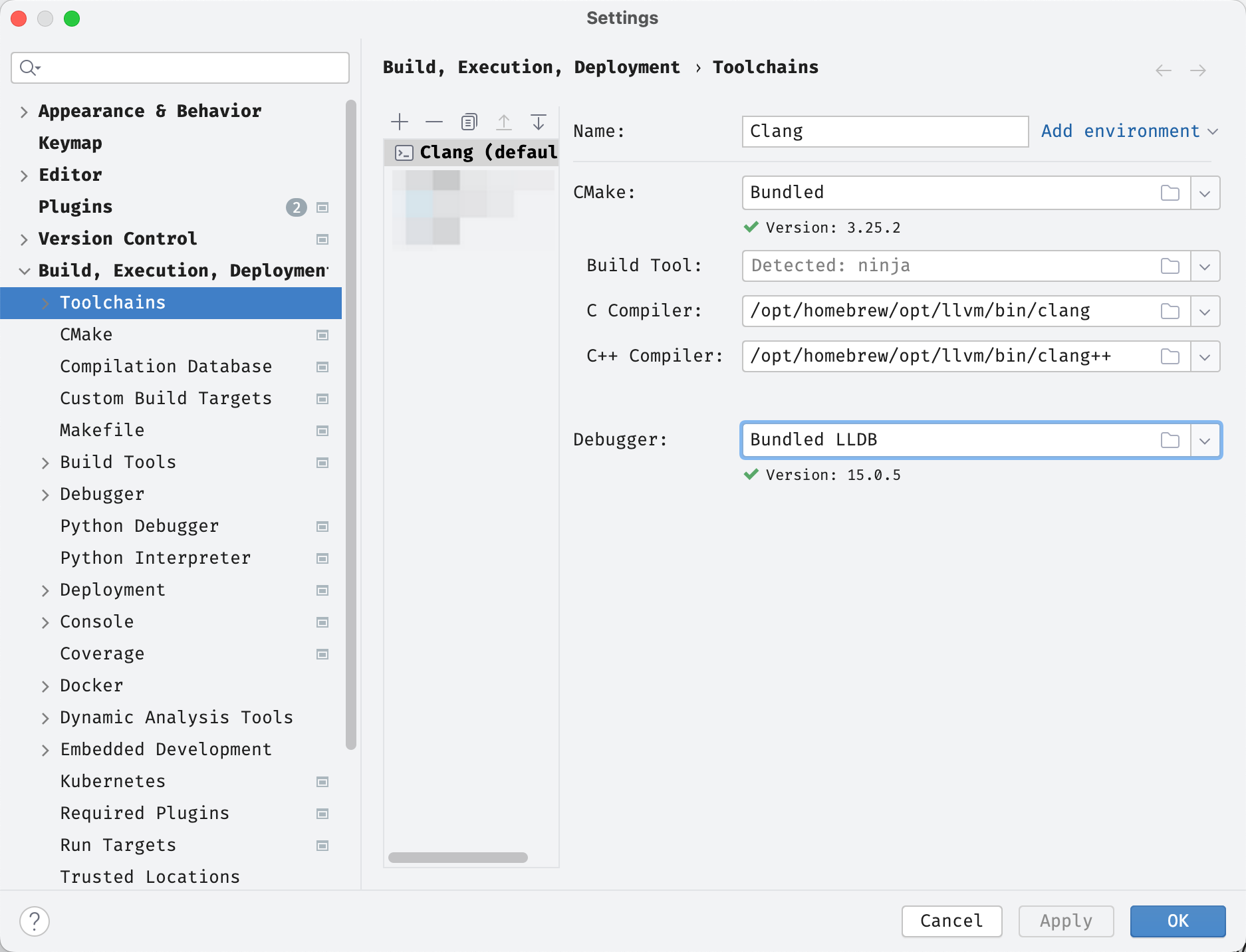
Task: Browse folder for C++ Compiler path
Action: (1170, 356)
